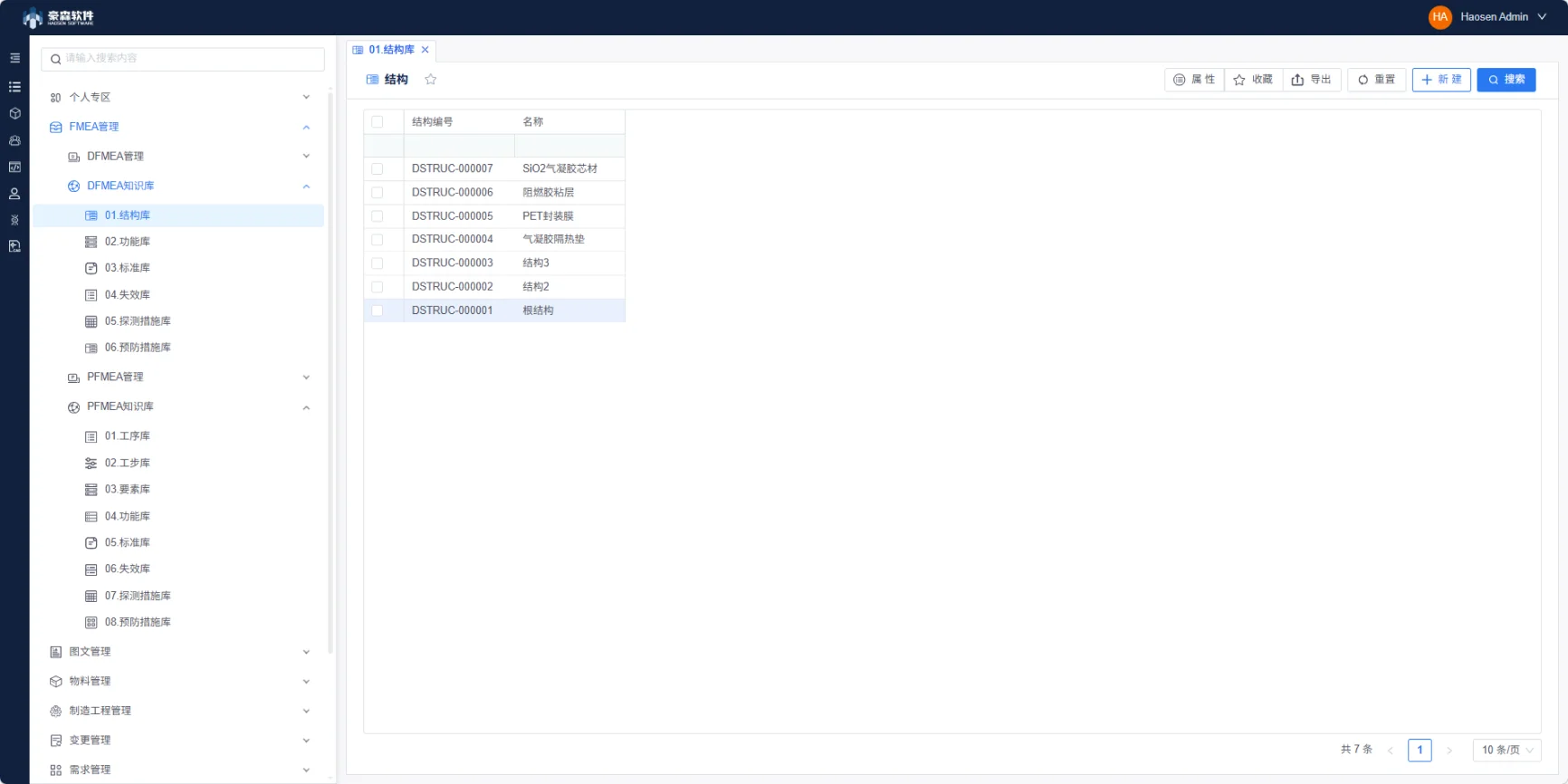Click the previous page arrow
The height and width of the screenshot is (784, 1568).
(x=1391, y=751)
